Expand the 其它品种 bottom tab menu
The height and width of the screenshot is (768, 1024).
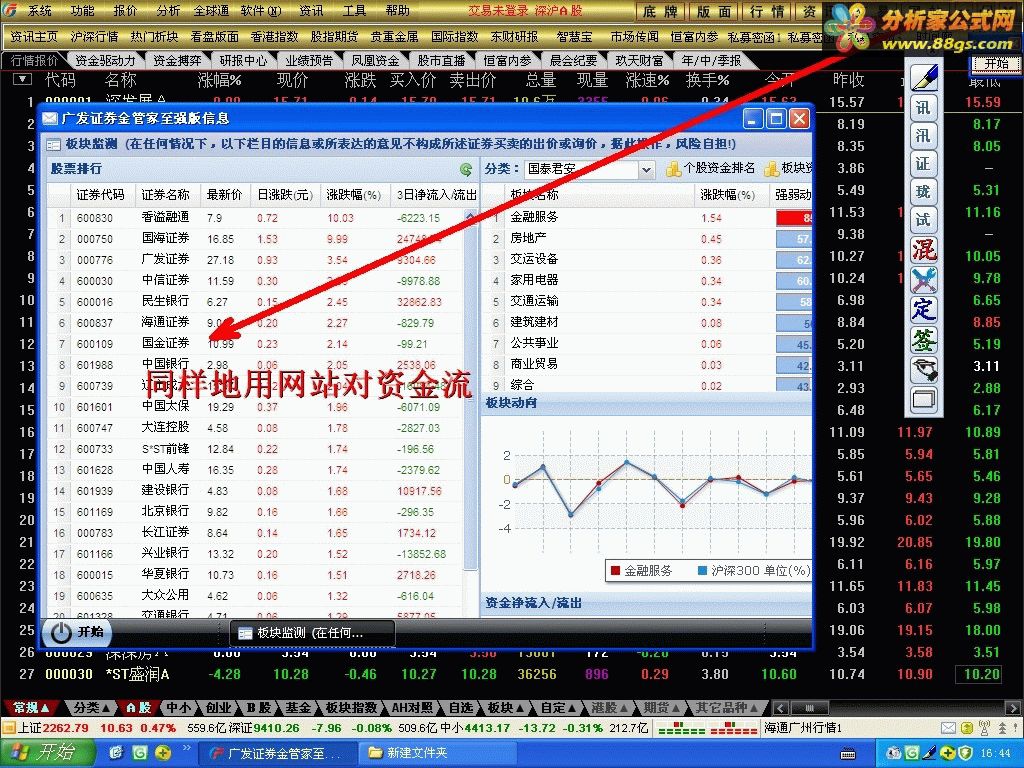click(x=726, y=707)
